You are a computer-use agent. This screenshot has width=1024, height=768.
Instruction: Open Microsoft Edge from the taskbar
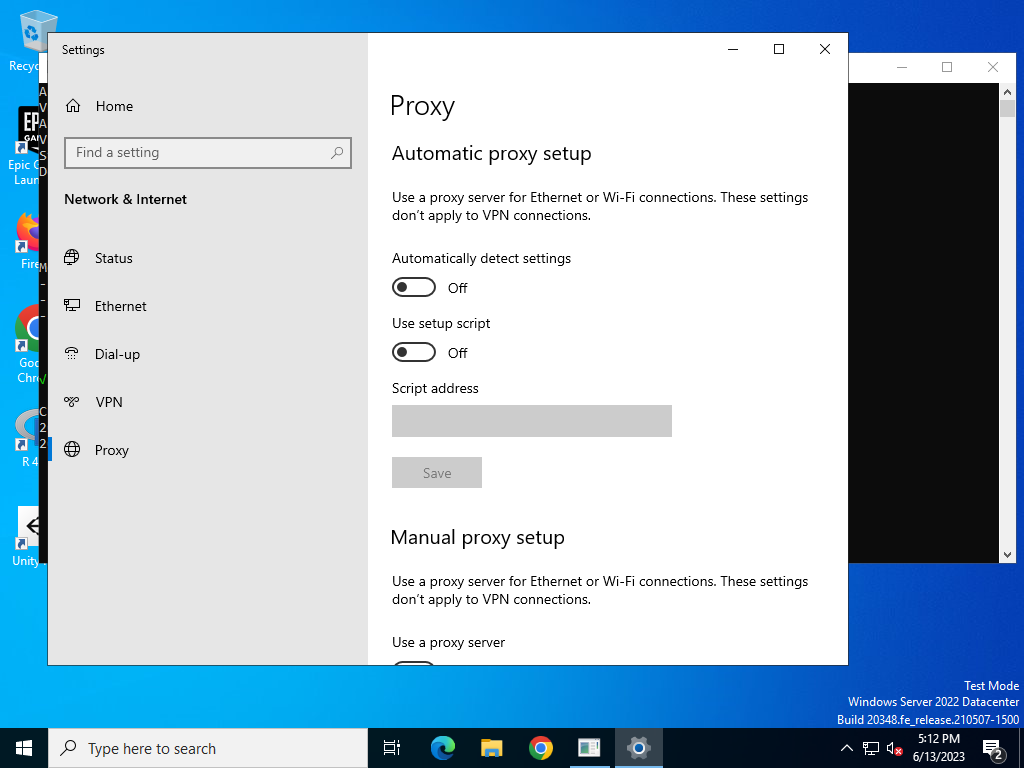click(443, 748)
